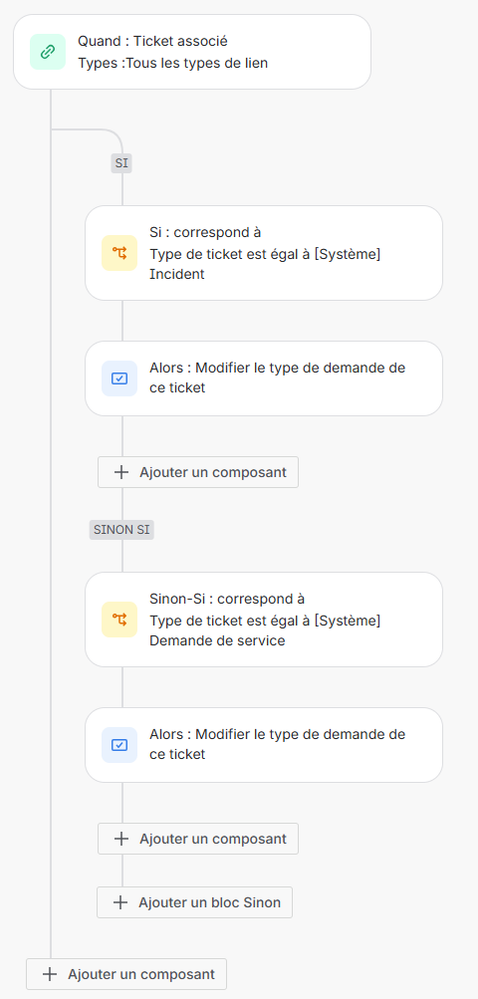The image size is (478, 999).
Task: Click plus icon of Ajouter un bloc Sinon
Action: [x=120, y=902]
